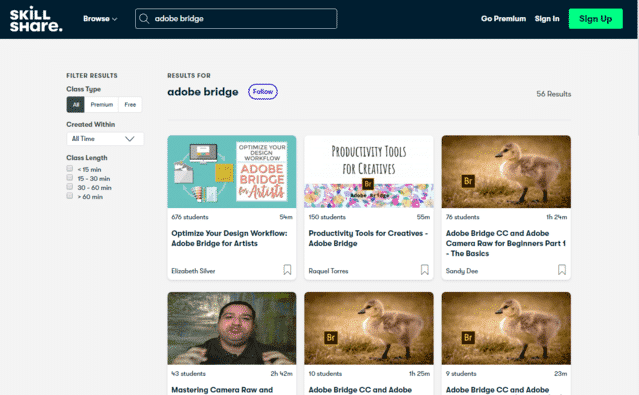Visit teacher Sandy Dee's profile
The image size is (639, 395).
coord(462,271)
